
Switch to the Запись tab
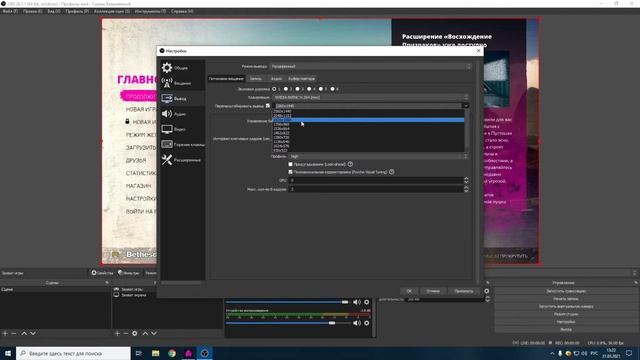(256, 78)
